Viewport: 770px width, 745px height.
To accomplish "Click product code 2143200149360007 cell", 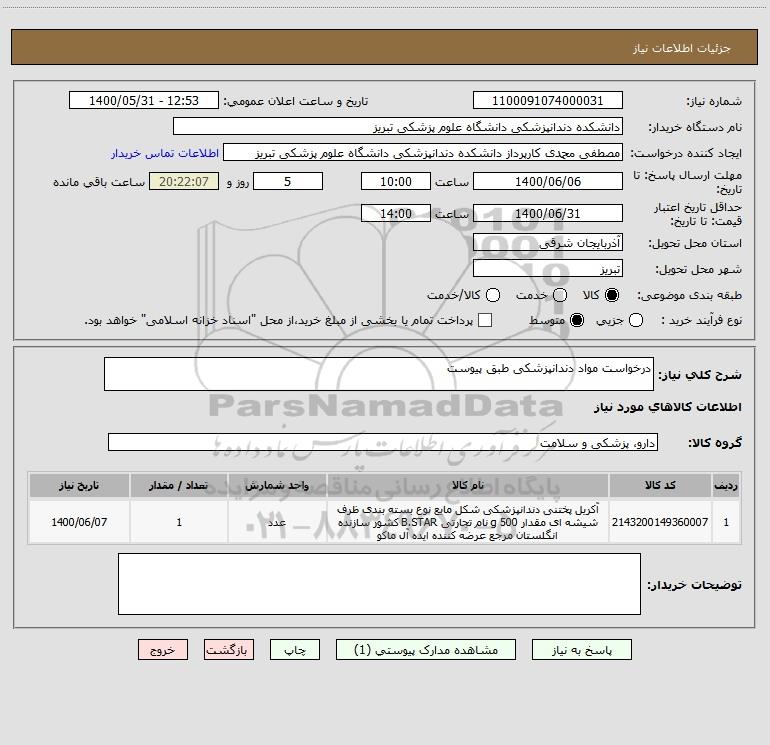I will tap(660, 522).
